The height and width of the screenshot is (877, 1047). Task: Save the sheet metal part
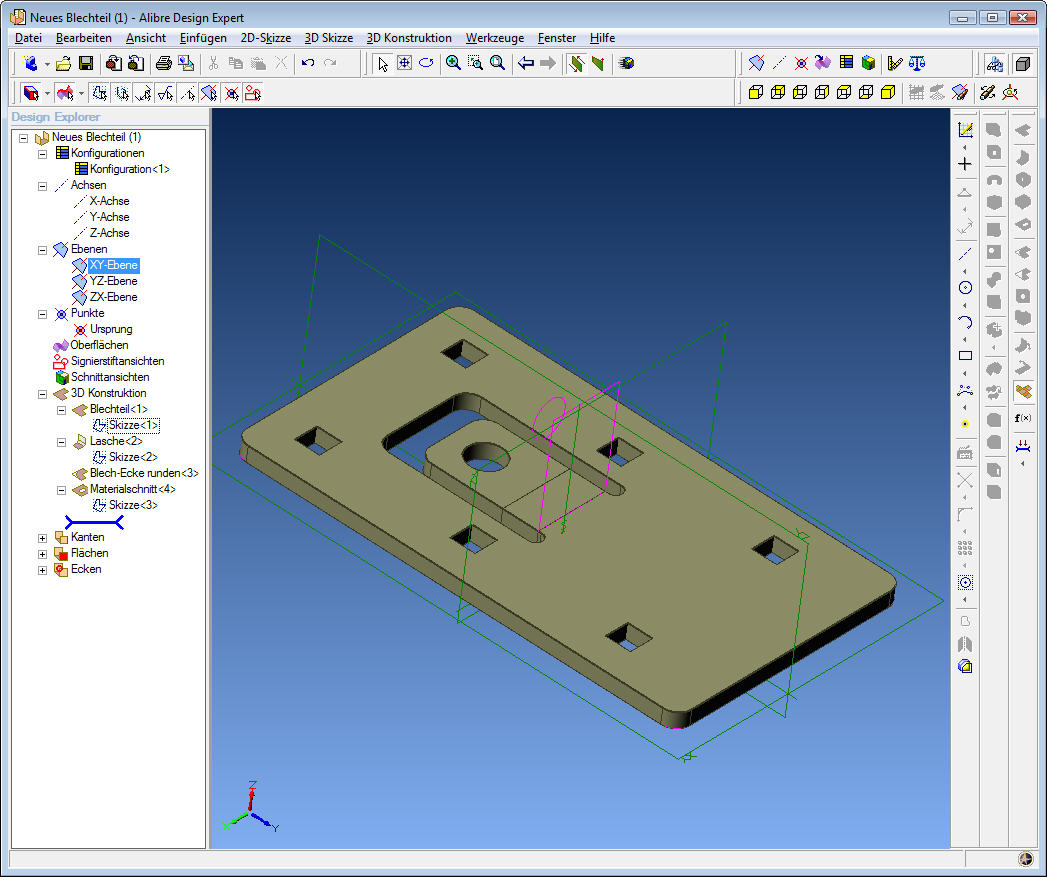[x=85, y=63]
